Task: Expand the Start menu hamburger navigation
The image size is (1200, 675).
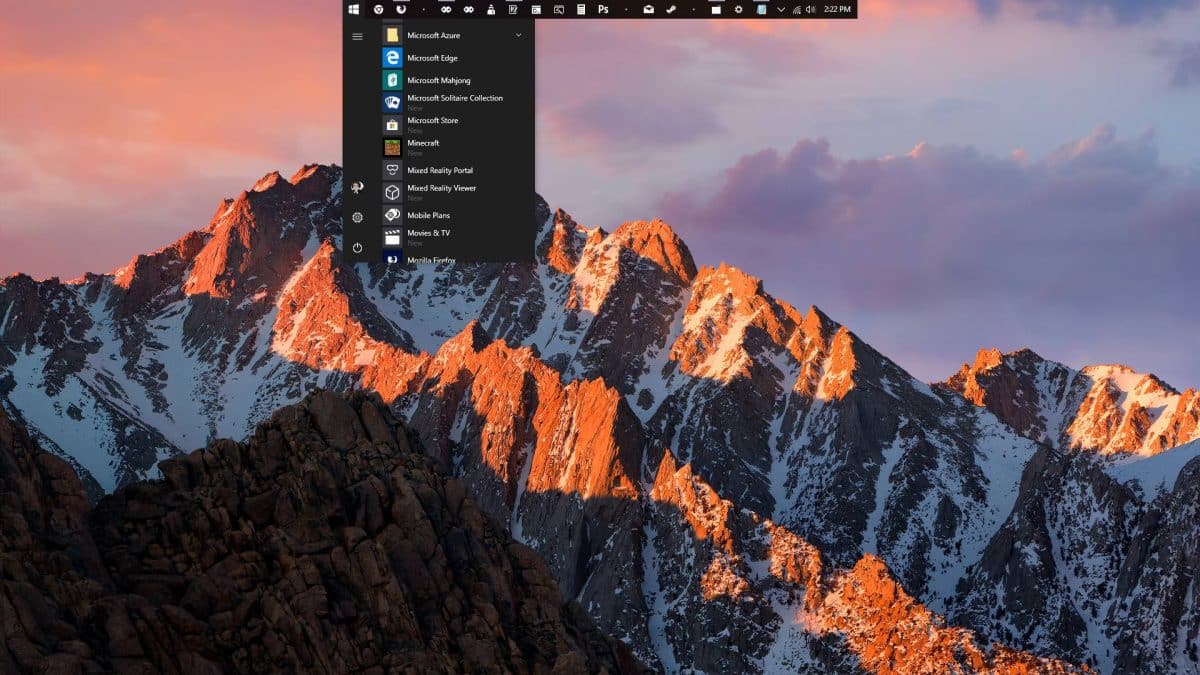Action: pos(357,36)
